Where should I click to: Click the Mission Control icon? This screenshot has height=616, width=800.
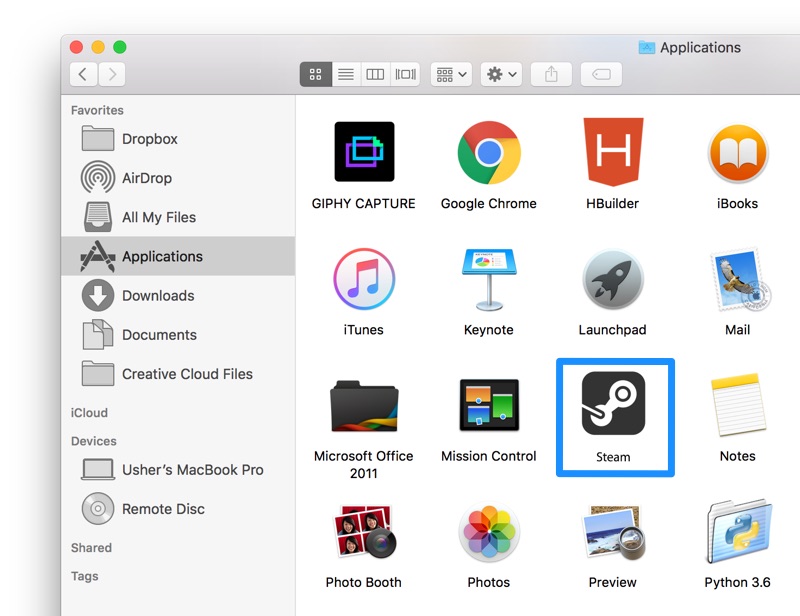[x=489, y=405]
